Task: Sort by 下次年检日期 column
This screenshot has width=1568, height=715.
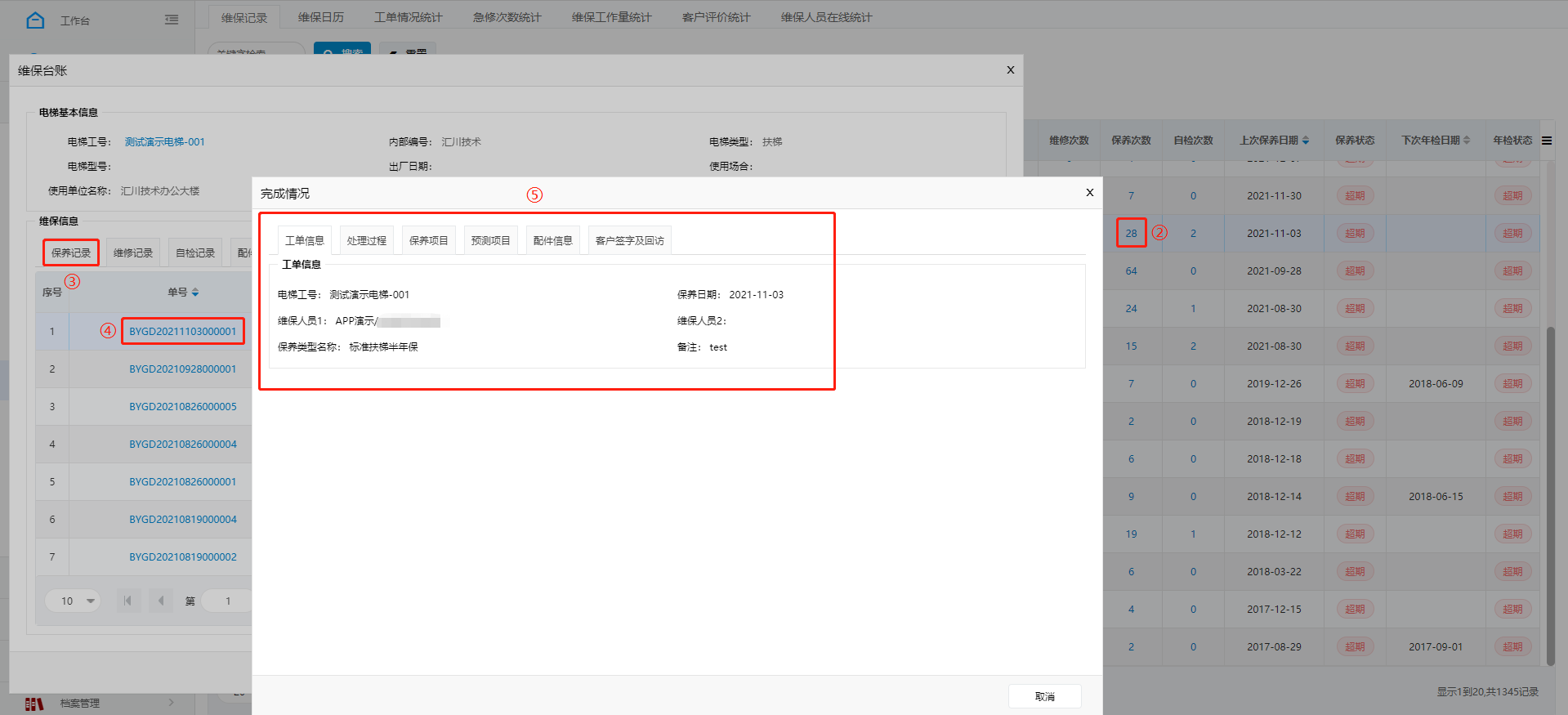Action: click(1467, 141)
